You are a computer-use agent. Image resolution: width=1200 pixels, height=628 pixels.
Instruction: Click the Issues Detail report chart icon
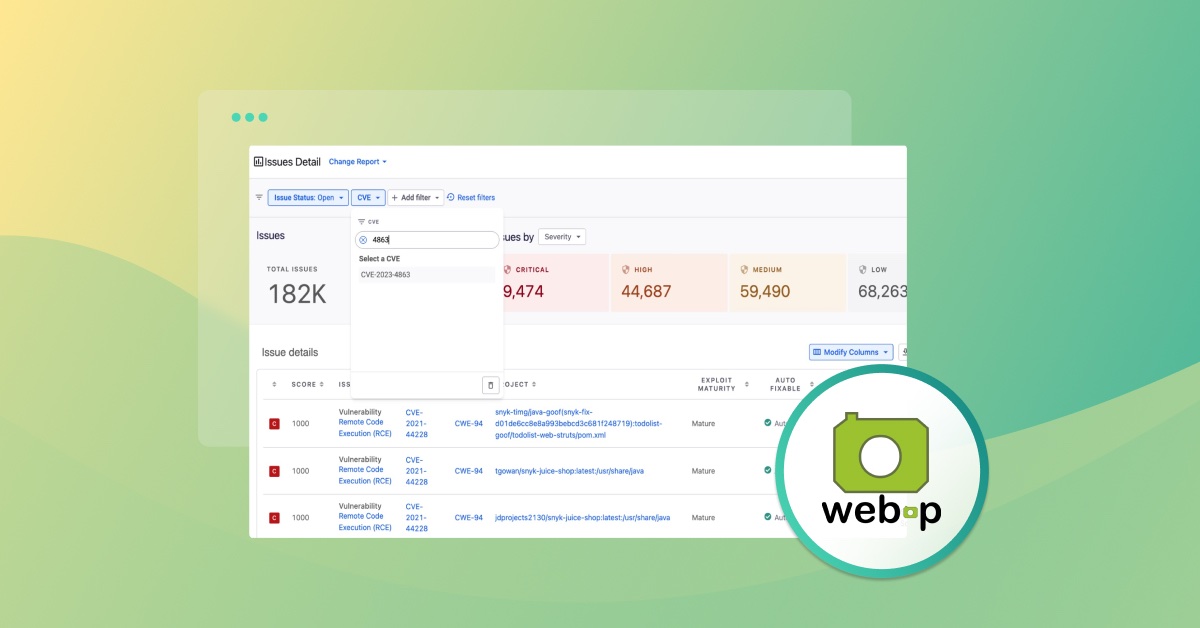point(258,161)
